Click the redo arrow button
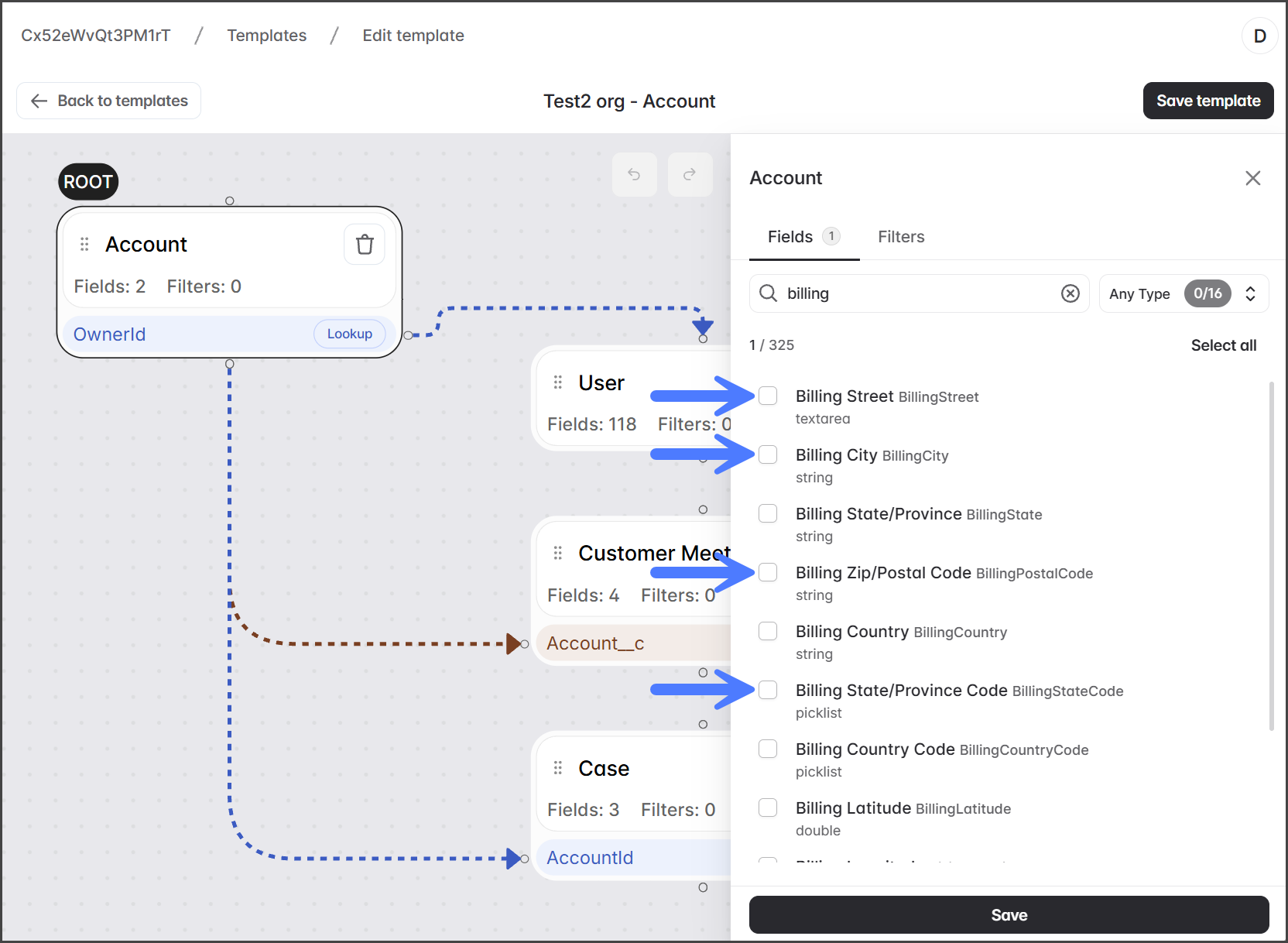The height and width of the screenshot is (943, 1288). [x=690, y=174]
